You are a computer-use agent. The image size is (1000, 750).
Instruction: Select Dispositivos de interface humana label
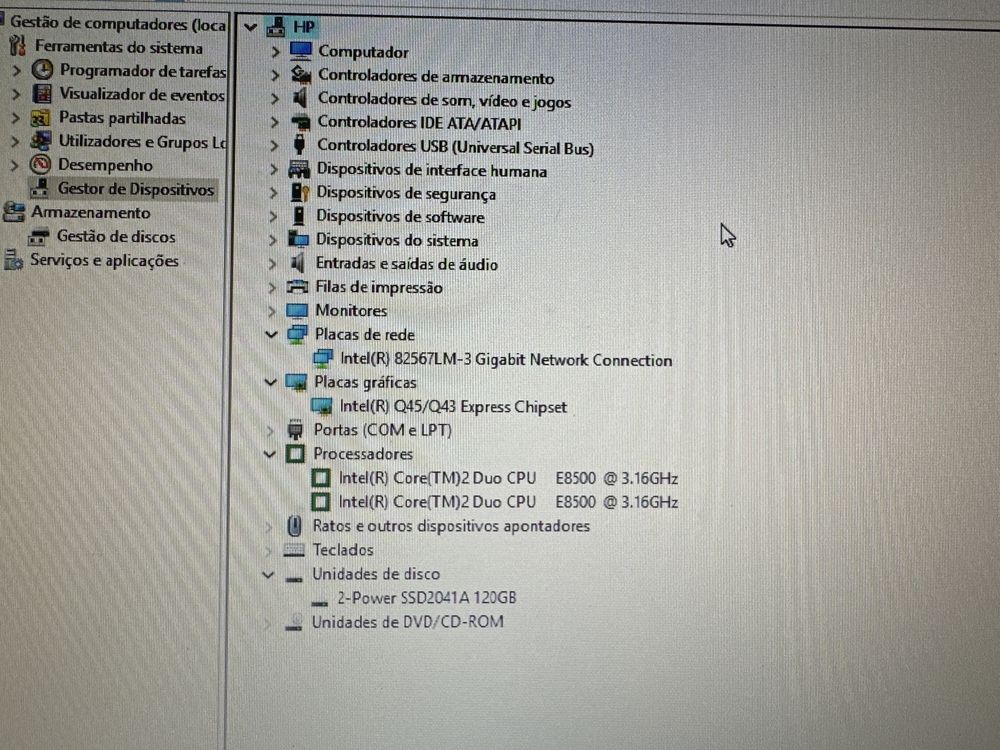coord(432,170)
